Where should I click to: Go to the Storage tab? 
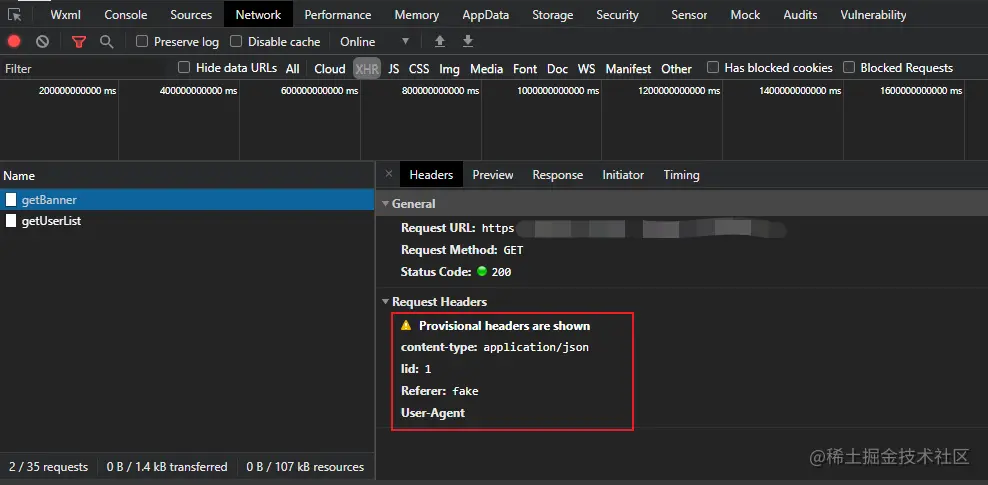(x=553, y=14)
